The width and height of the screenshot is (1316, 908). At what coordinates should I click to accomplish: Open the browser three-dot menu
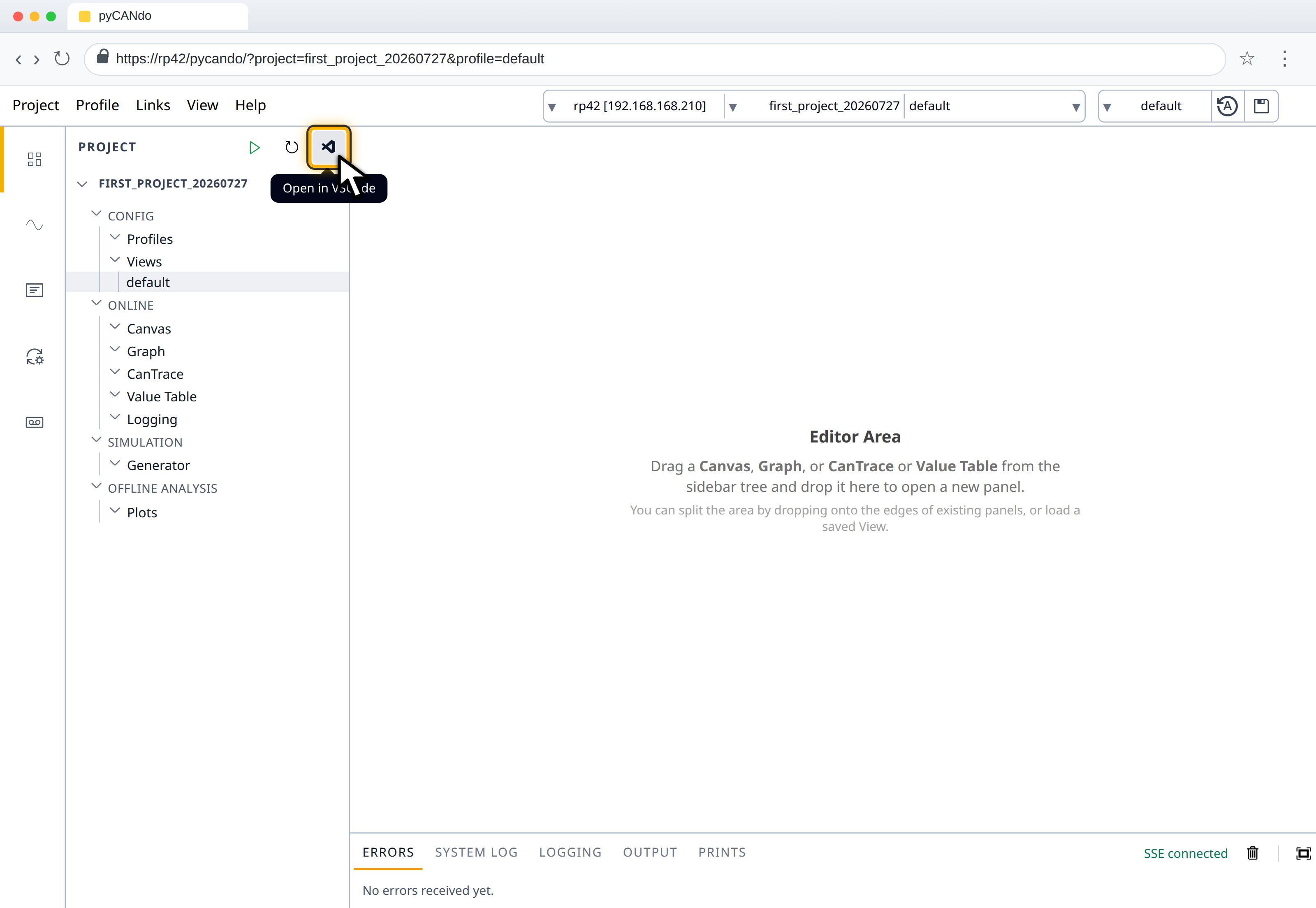coord(1285,58)
